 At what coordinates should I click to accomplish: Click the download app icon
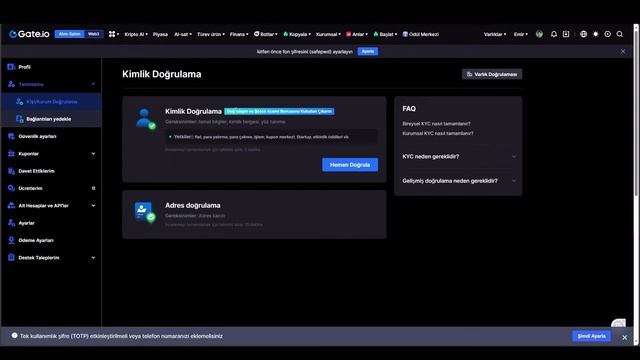click(x=566, y=34)
